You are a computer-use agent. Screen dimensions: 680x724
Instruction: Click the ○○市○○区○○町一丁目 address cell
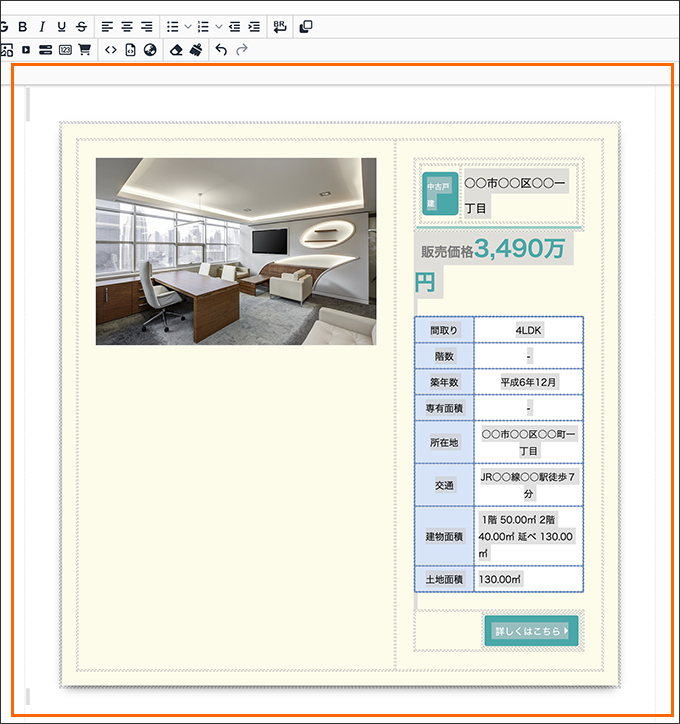(x=529, y=442)
